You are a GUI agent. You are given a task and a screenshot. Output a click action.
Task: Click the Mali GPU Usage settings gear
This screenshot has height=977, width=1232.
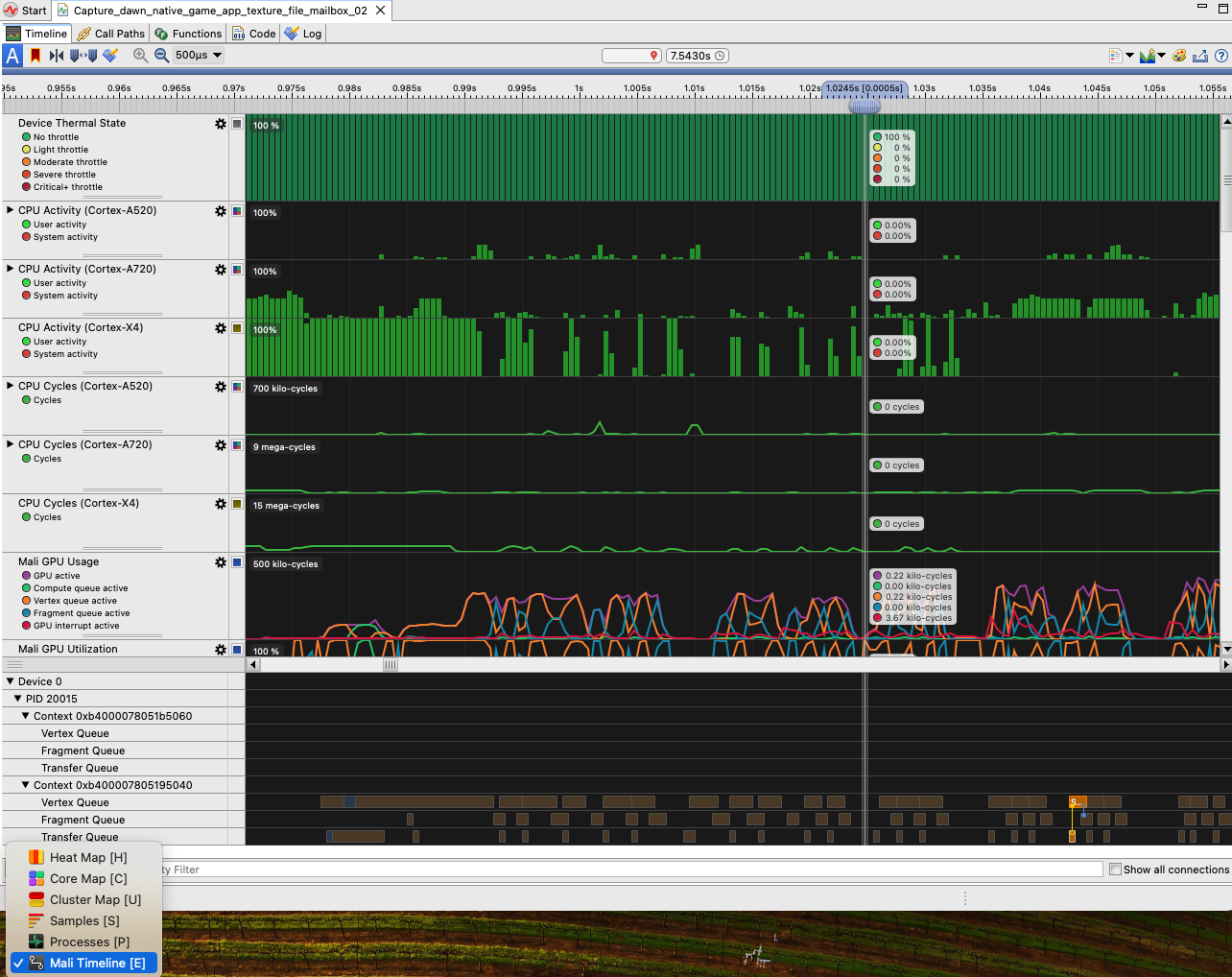click(x=221, y=562)
